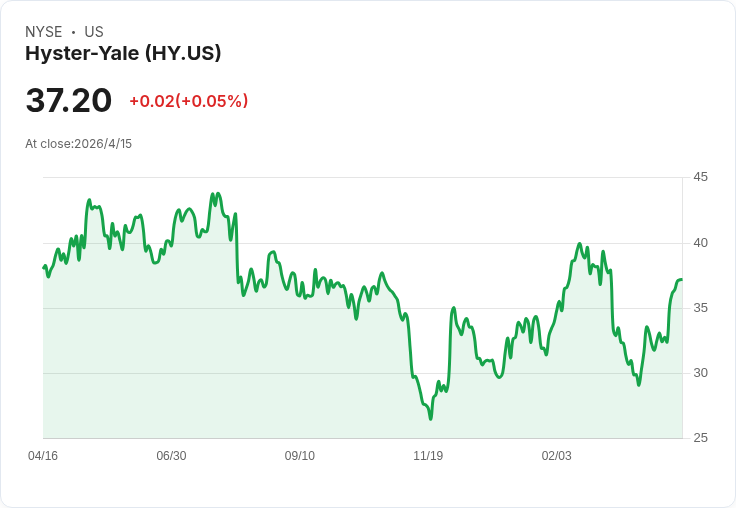
Task: Click the 37.20 closing price
Action: [69, 101]
